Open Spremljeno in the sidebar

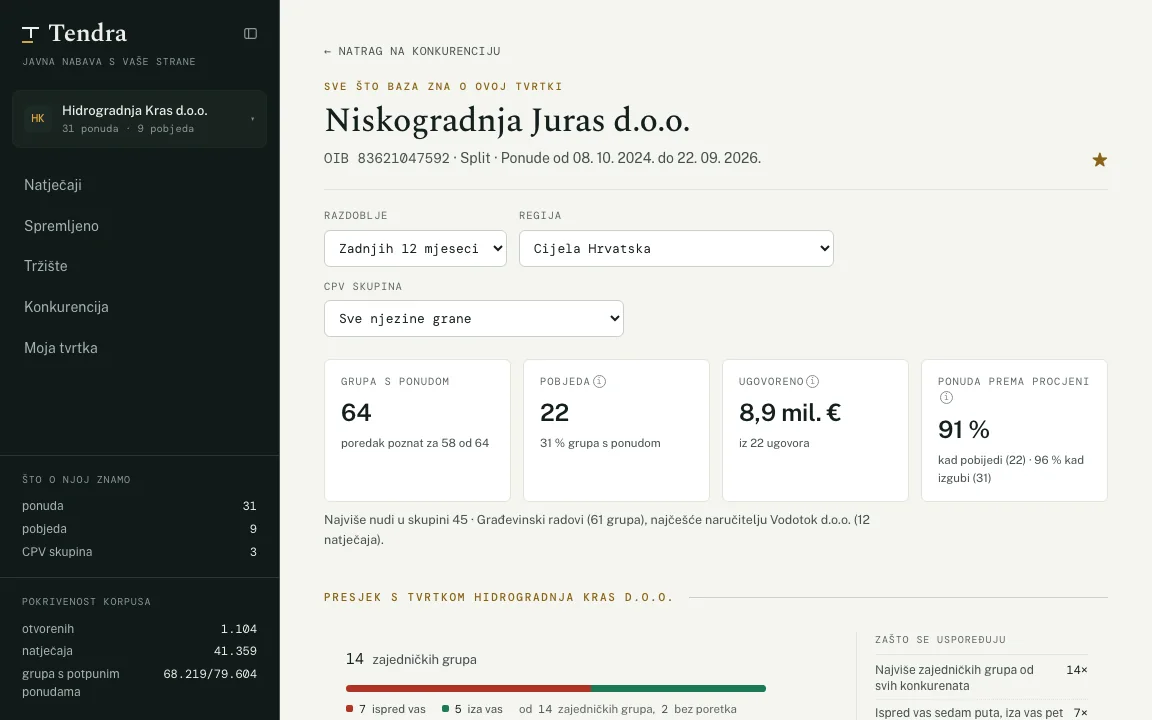(x=61, y=226)
